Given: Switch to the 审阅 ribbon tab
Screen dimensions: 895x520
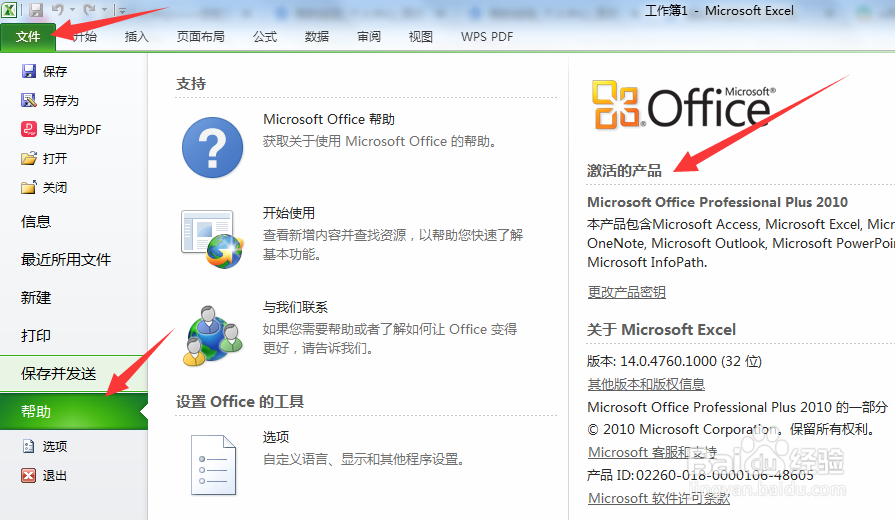Looking at the screenshot, I should pos(369,37).
